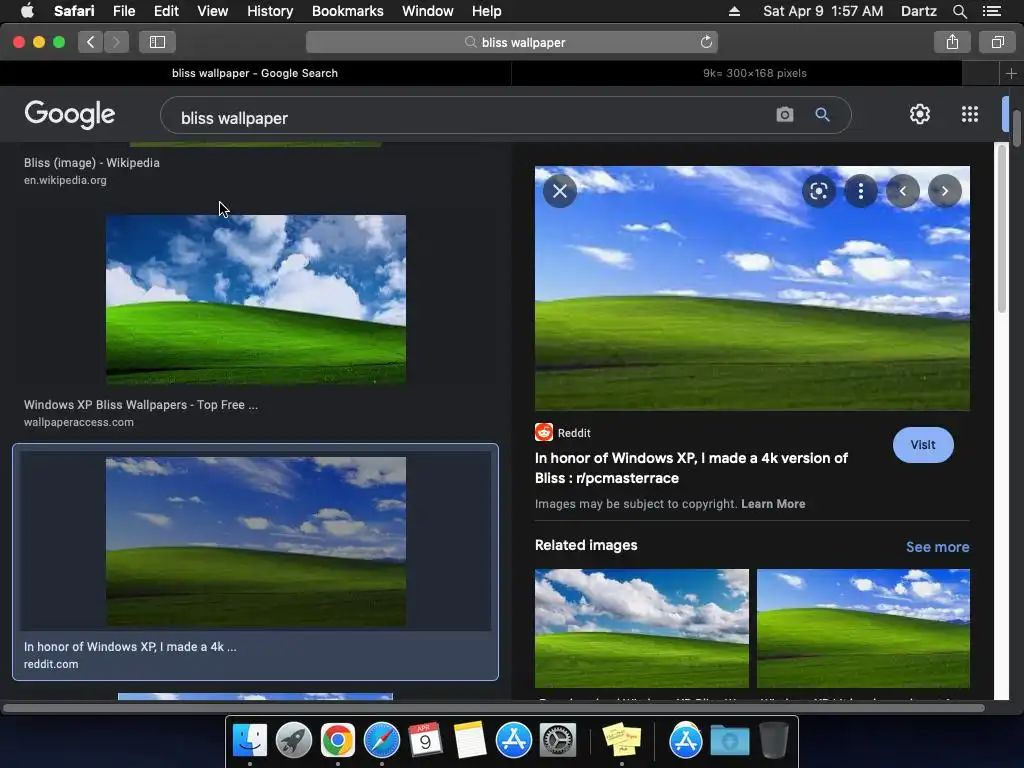This screenshot has width=1024, height=768.
Task: Open the Bookmarks menu
Action: pos(347,11)
